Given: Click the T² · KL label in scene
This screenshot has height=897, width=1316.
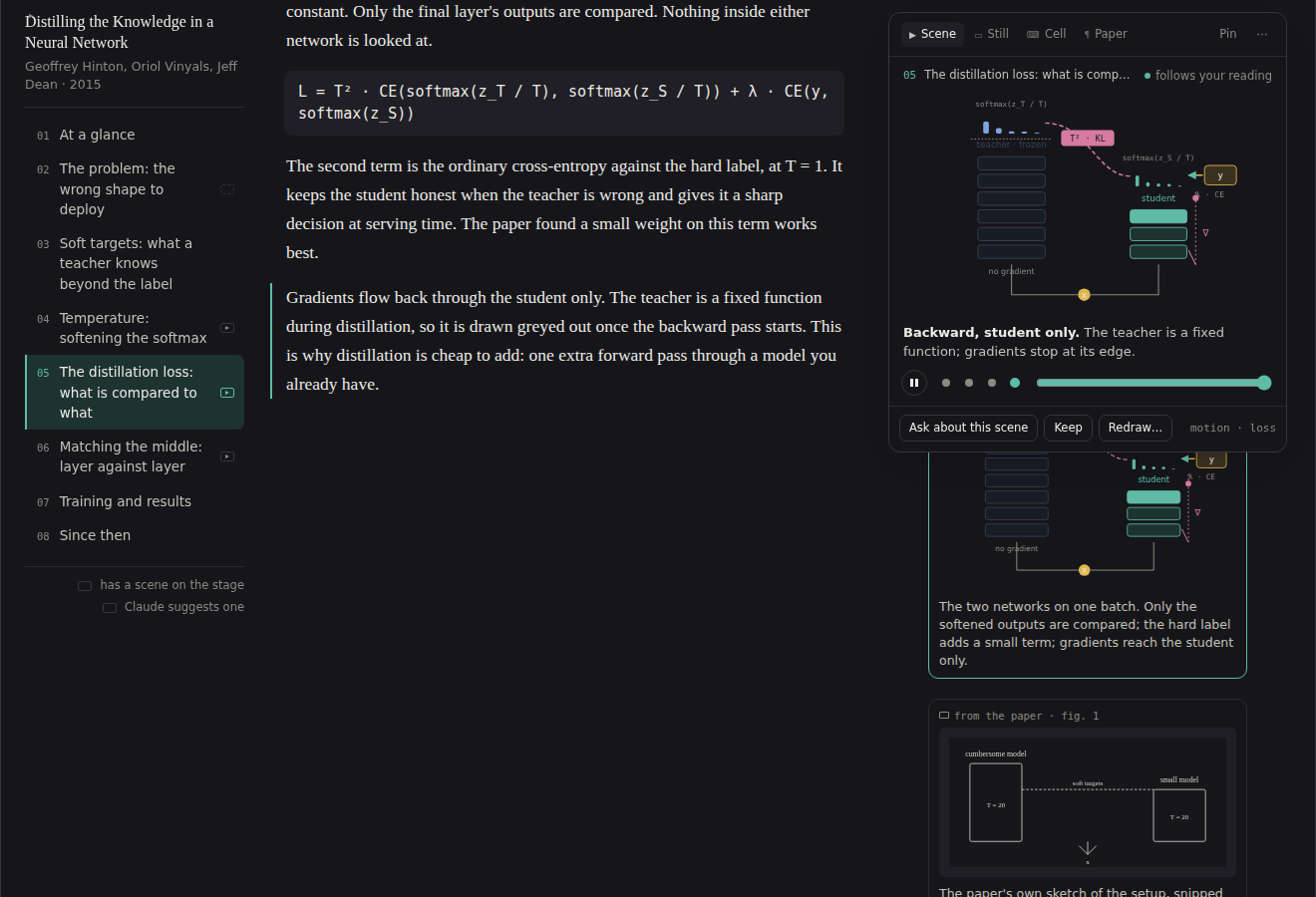Looking at the screenshot, I should coord(1087,138).
